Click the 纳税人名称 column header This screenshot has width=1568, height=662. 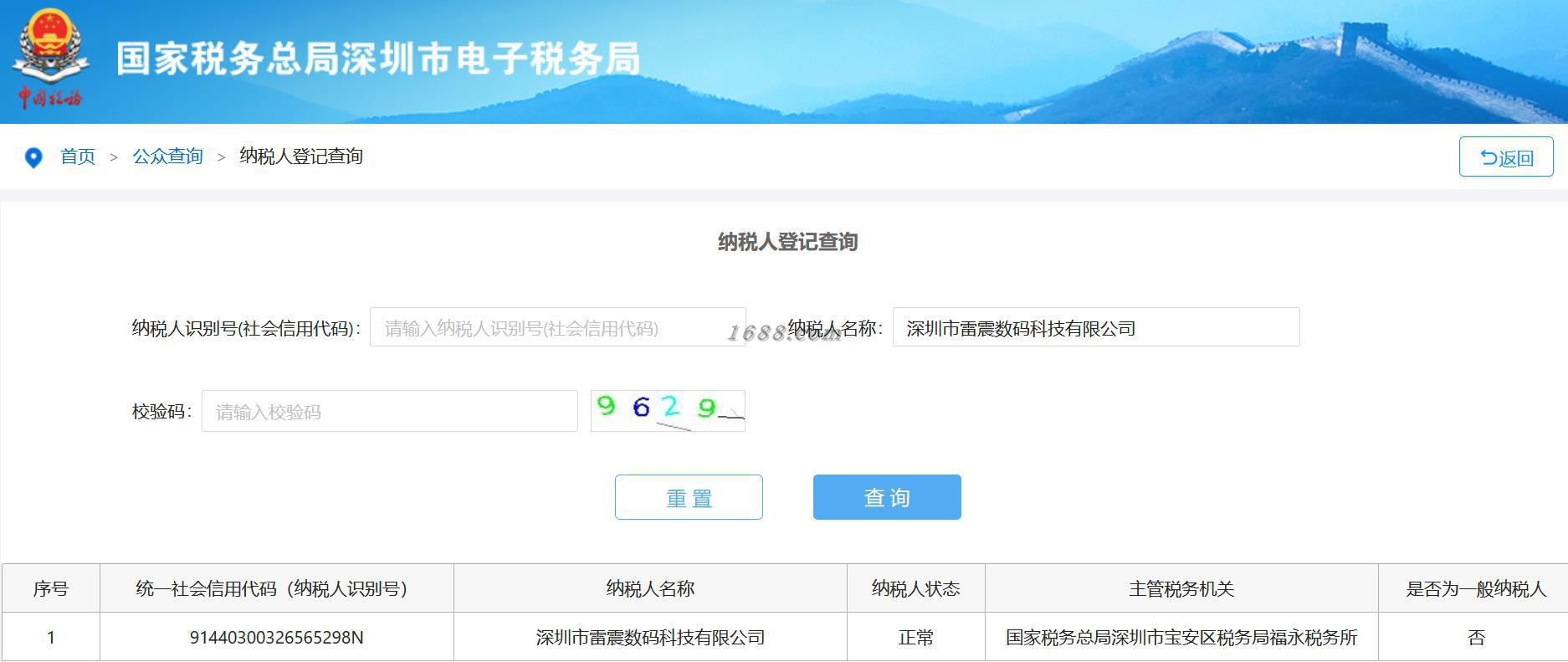coord(650,588)
